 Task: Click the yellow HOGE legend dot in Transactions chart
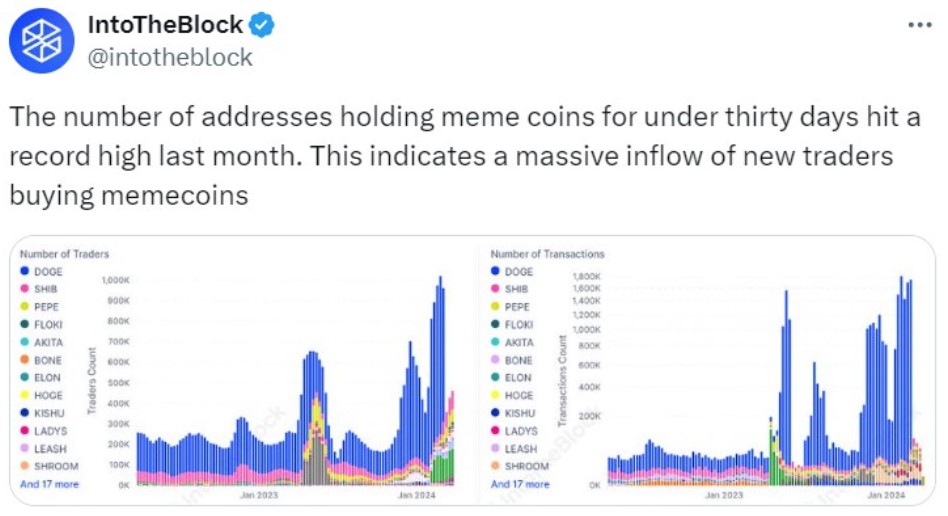(x=494, y=396)
